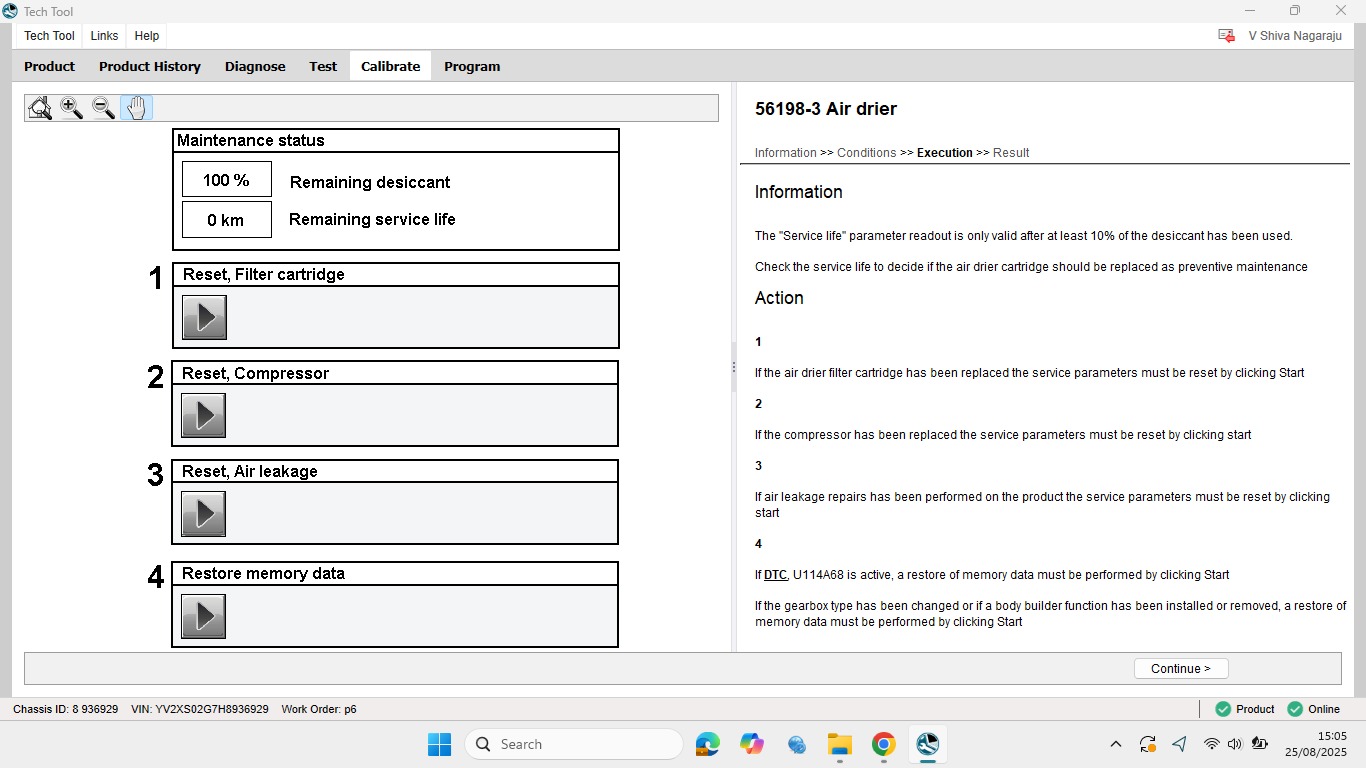Start the Reset, Filter cartridge operation
The width and height of the screenshot is (1366, 768).
[204, 317]
